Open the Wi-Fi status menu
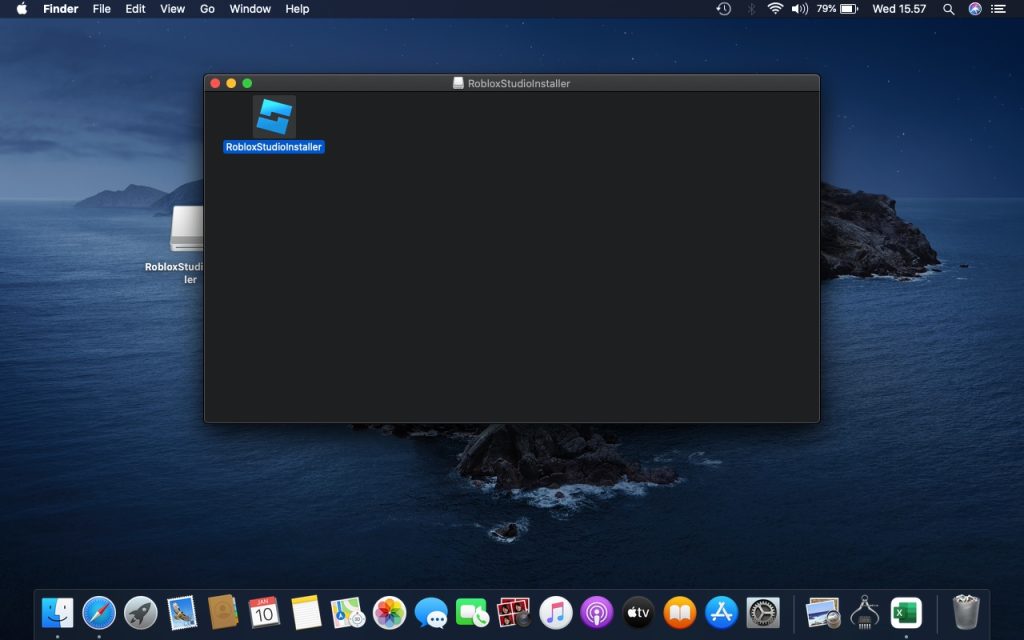Screen dimensions: 1024x640 [775, 8]
